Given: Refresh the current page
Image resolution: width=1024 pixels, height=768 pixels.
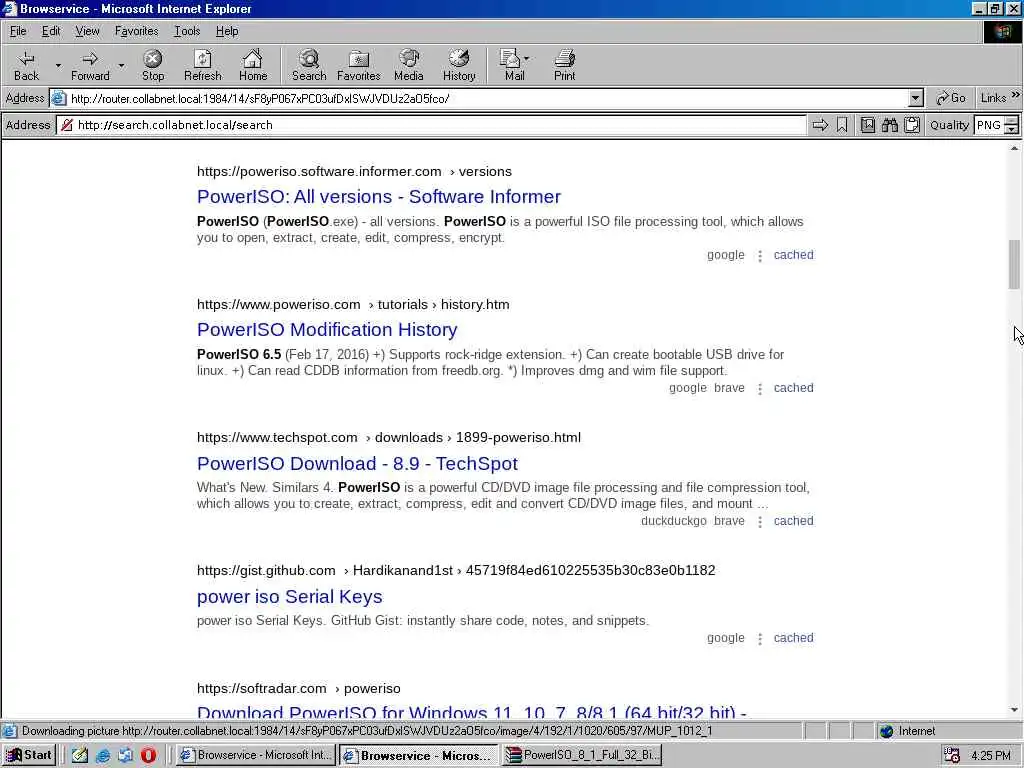Looking at the screenshot, I should tap(202, 65).
